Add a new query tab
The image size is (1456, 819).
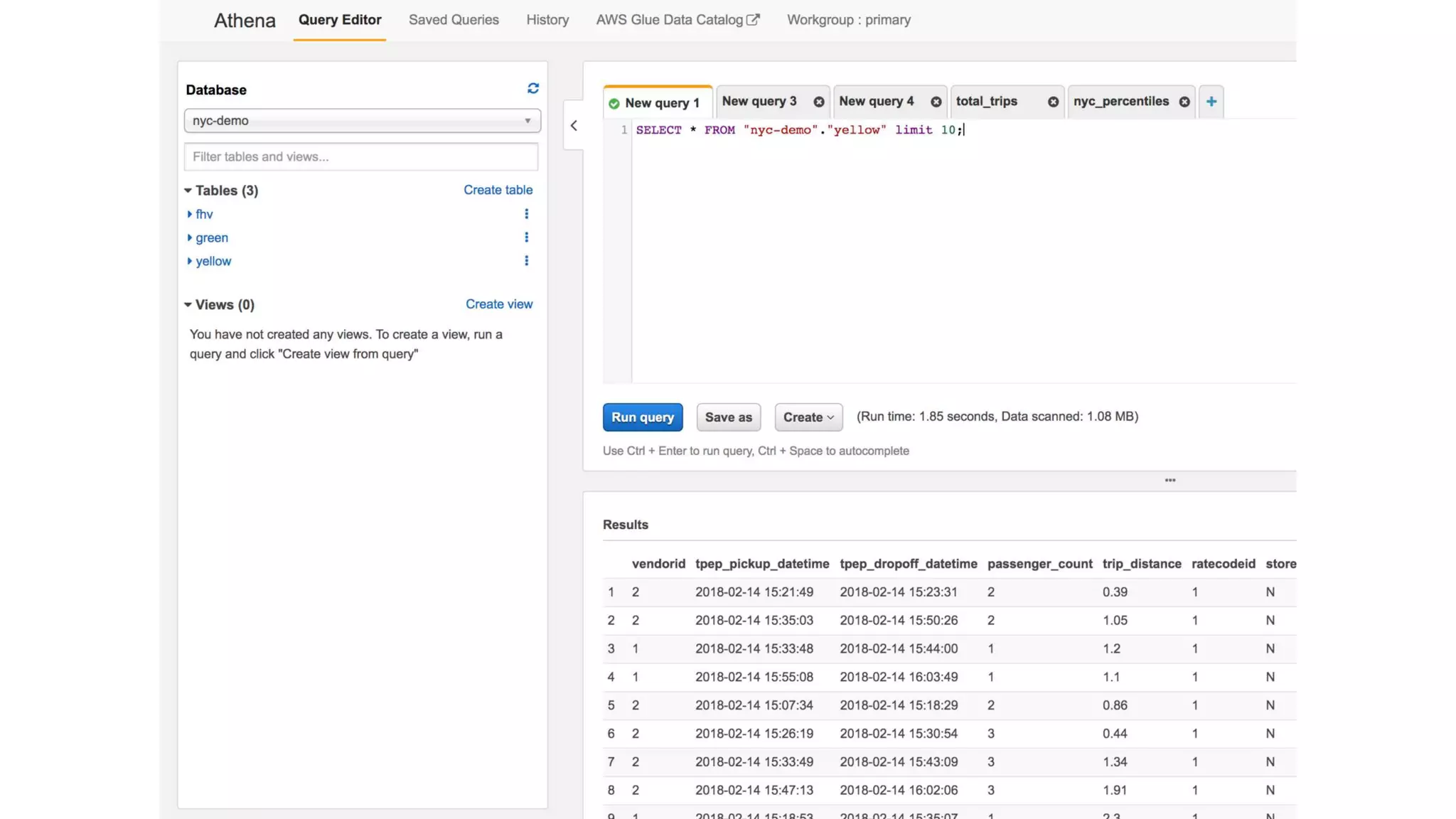tap(1211, 102)
